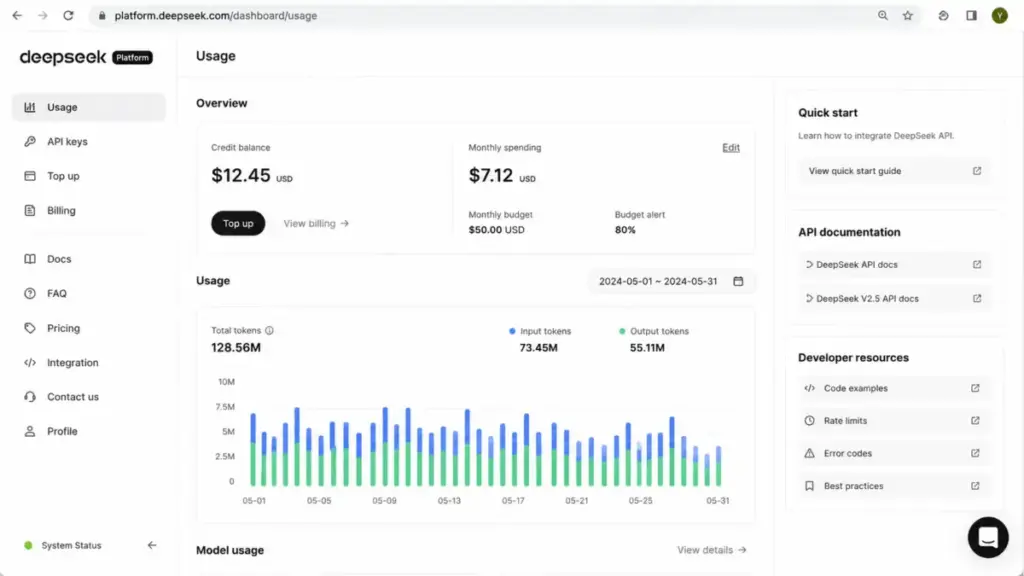Screen dimensions: 1024x576
Task: Click external link icon beside V2.5 API docs
Action: pos(977,298)
